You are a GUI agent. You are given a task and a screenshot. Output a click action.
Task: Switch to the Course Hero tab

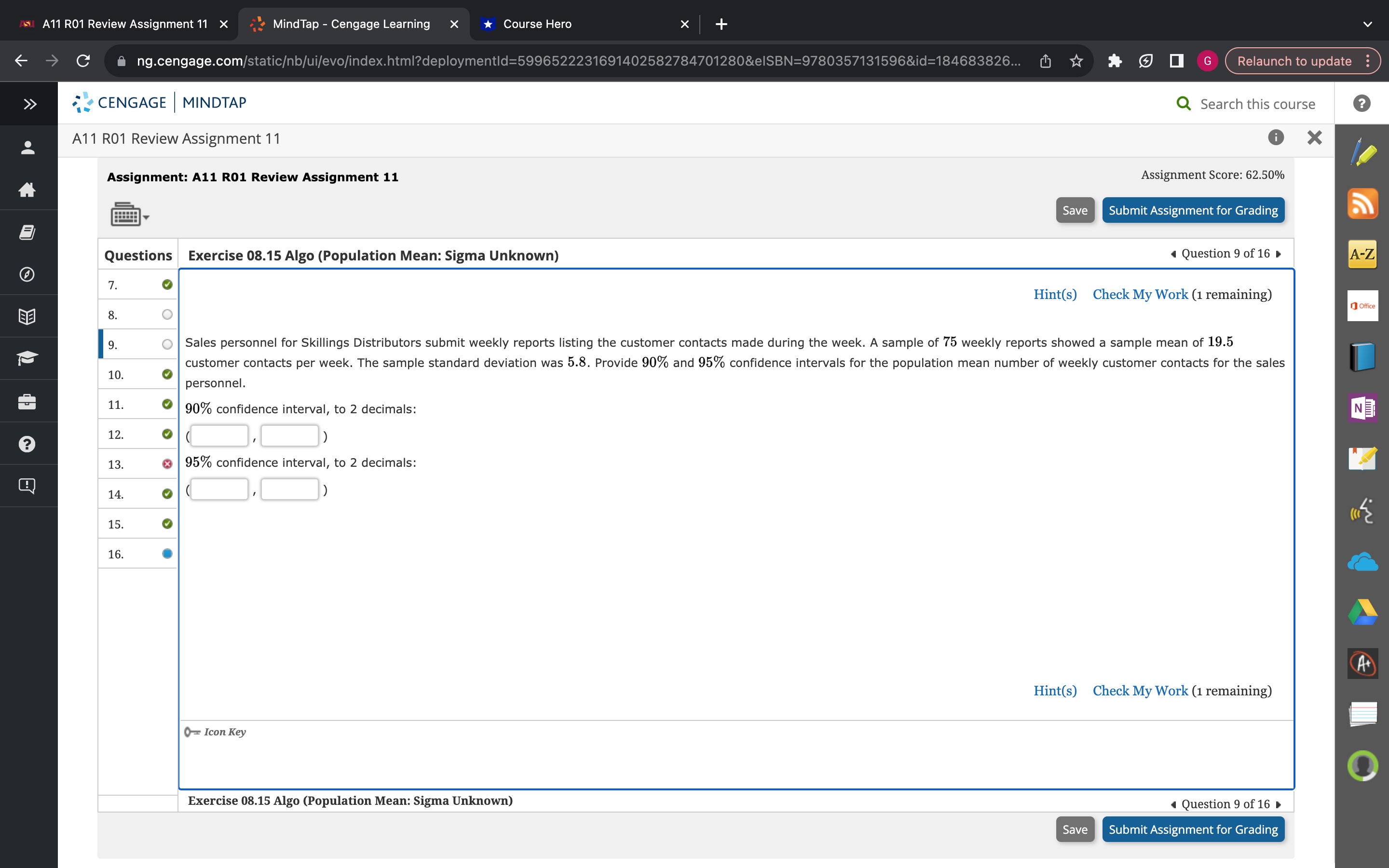[x=536, y=24]
